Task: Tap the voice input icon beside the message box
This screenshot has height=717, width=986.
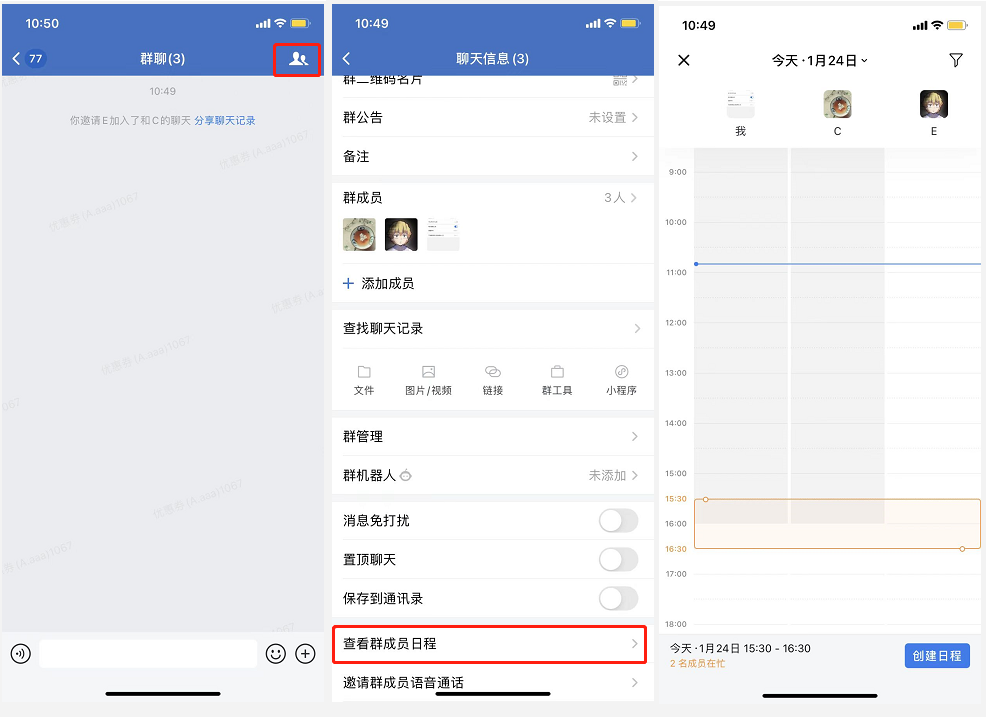Action: [x=21, y=654]
